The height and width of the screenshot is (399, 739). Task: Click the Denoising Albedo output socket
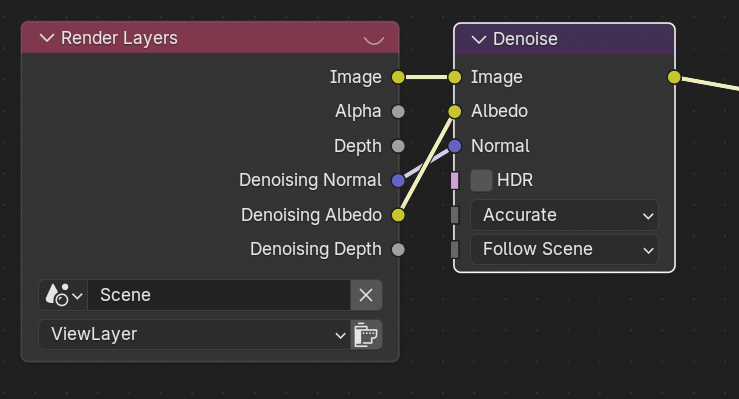(x=398, y=215)
